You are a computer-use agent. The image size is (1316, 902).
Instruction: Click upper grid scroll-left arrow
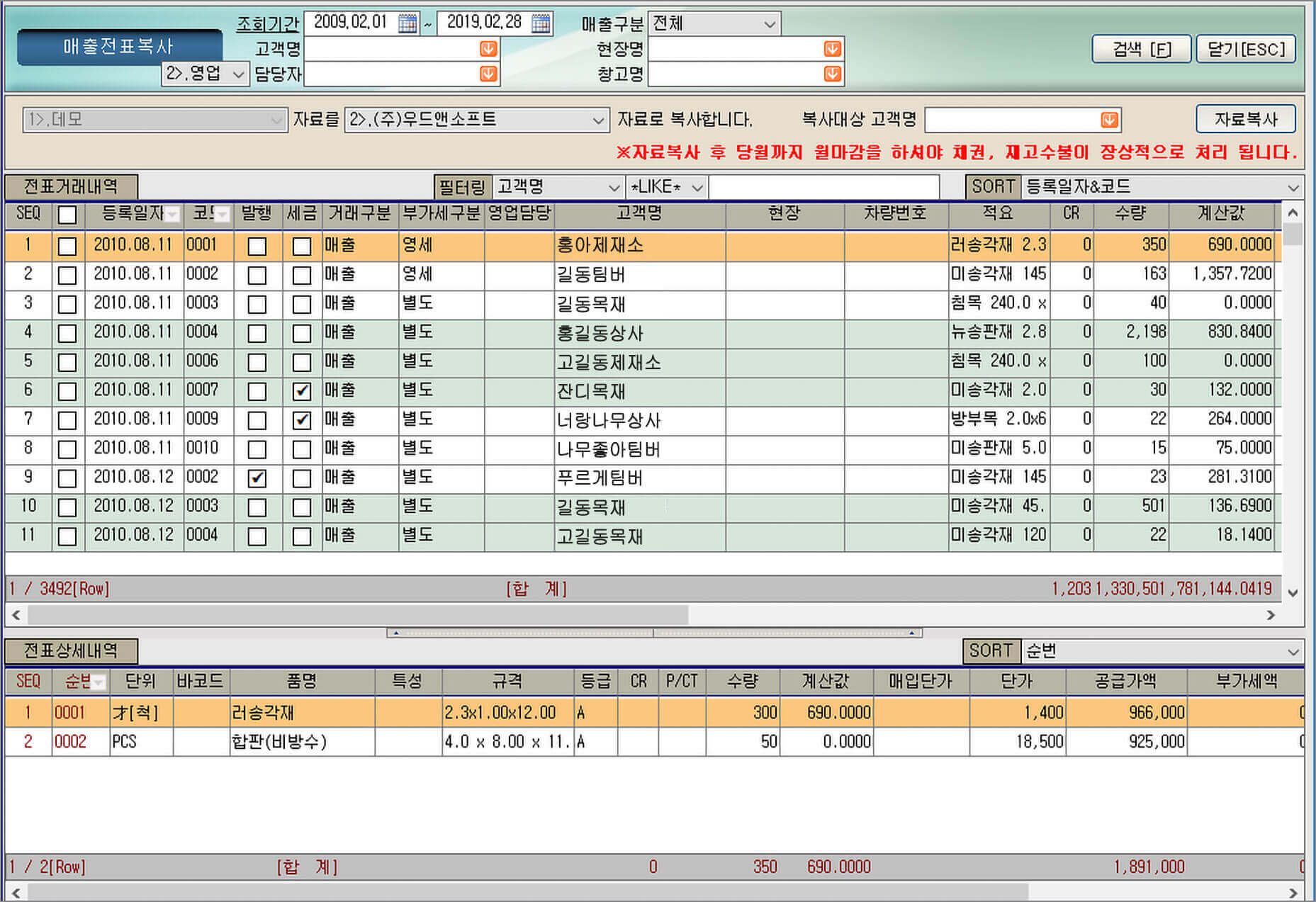(16, 615)
